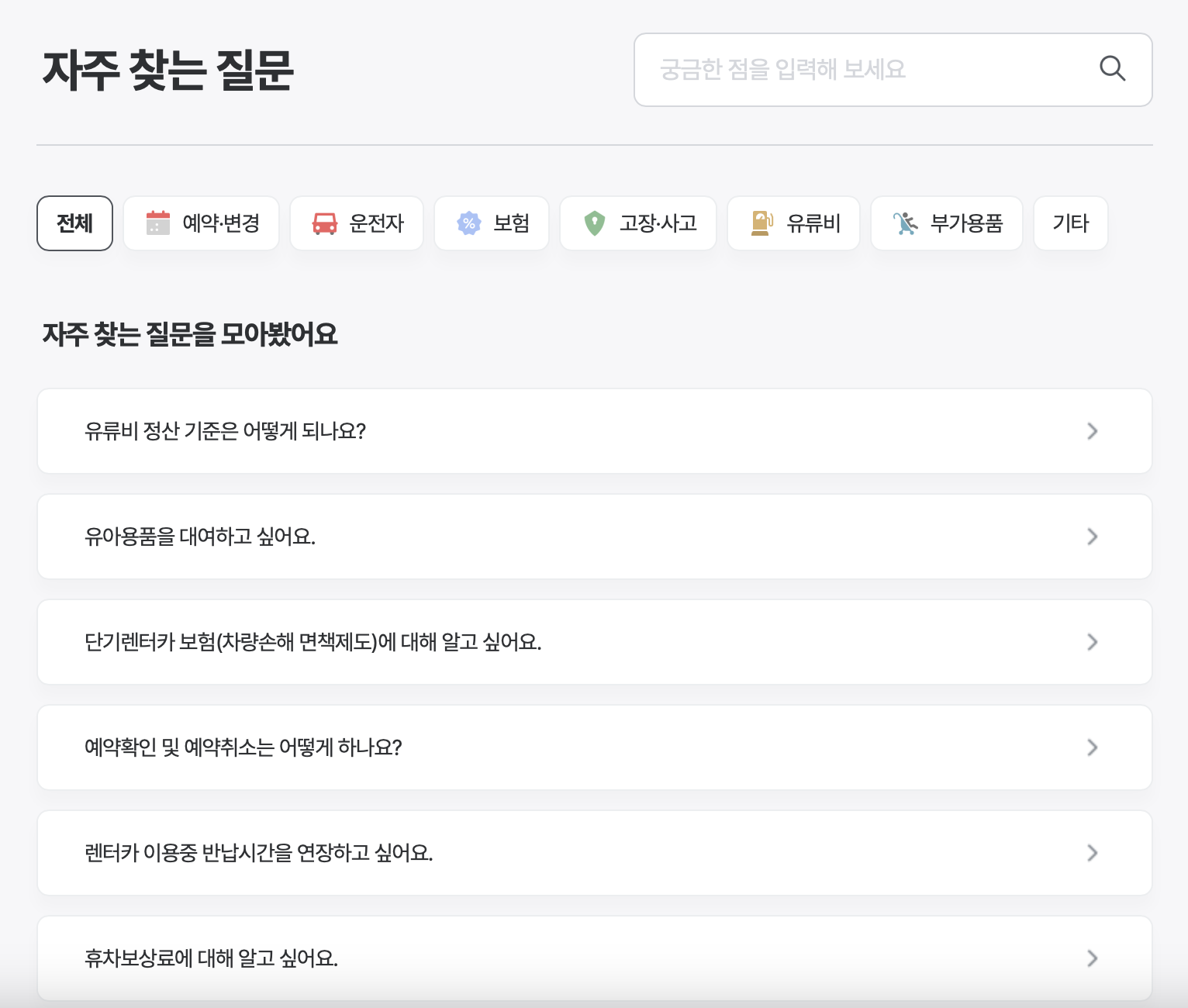The image size is (1188, 1008).
Task: Open question 유아용품을 대여하고 싶어요.
Action: coord(595,537)
